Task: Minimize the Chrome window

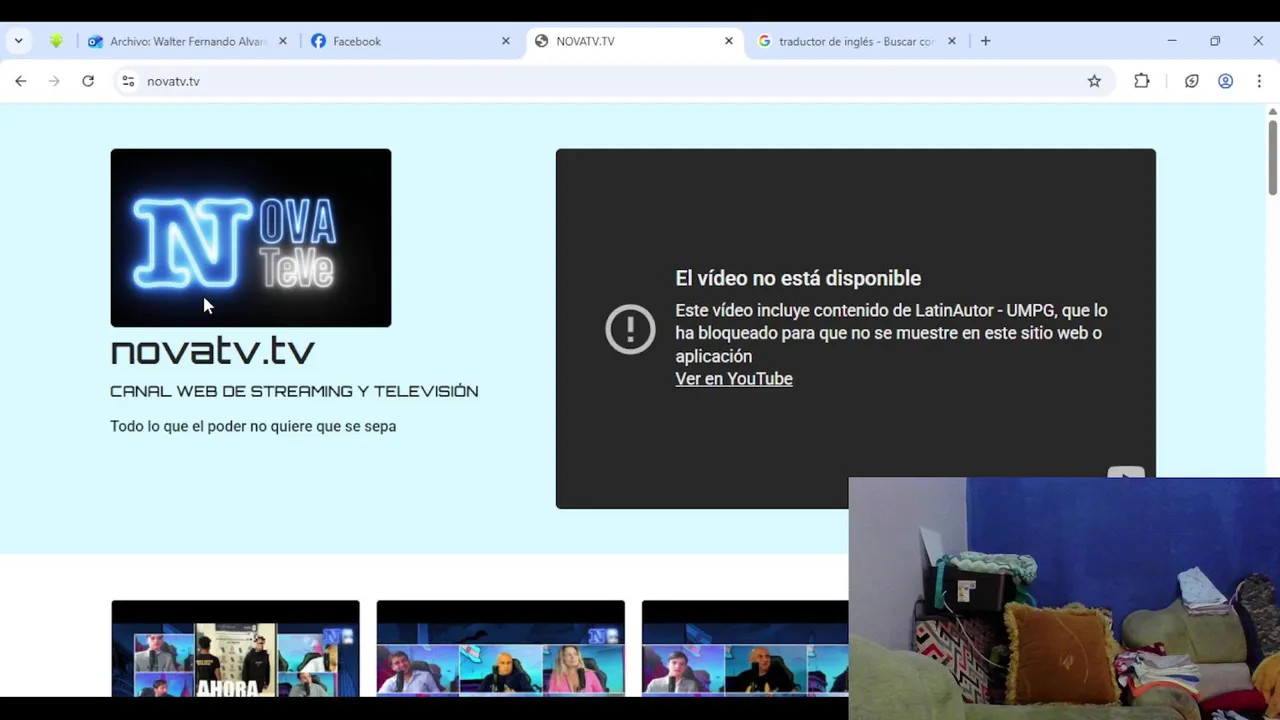Action: [1172, 41]
